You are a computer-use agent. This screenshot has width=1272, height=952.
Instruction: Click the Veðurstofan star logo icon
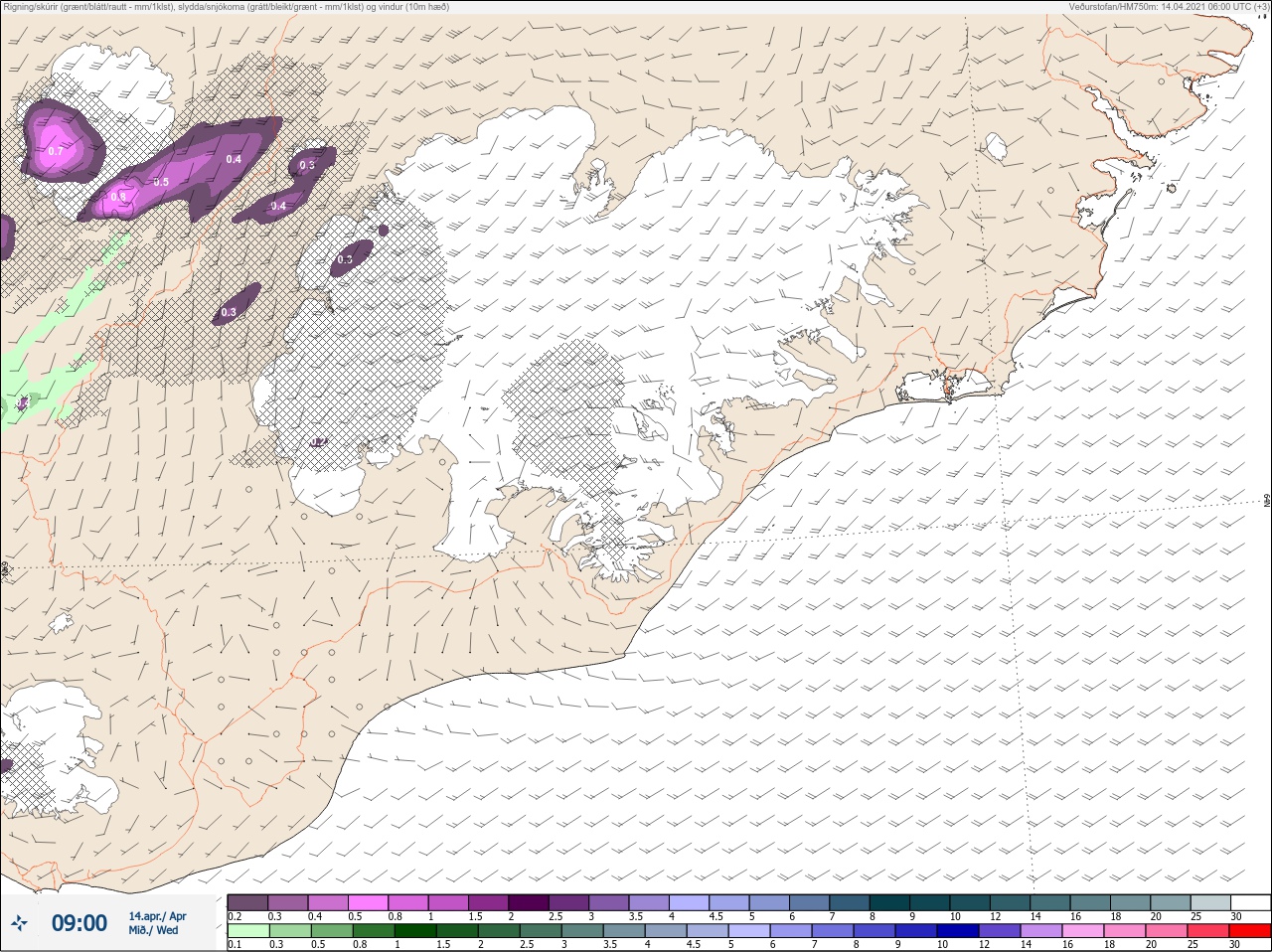point(19,923)
